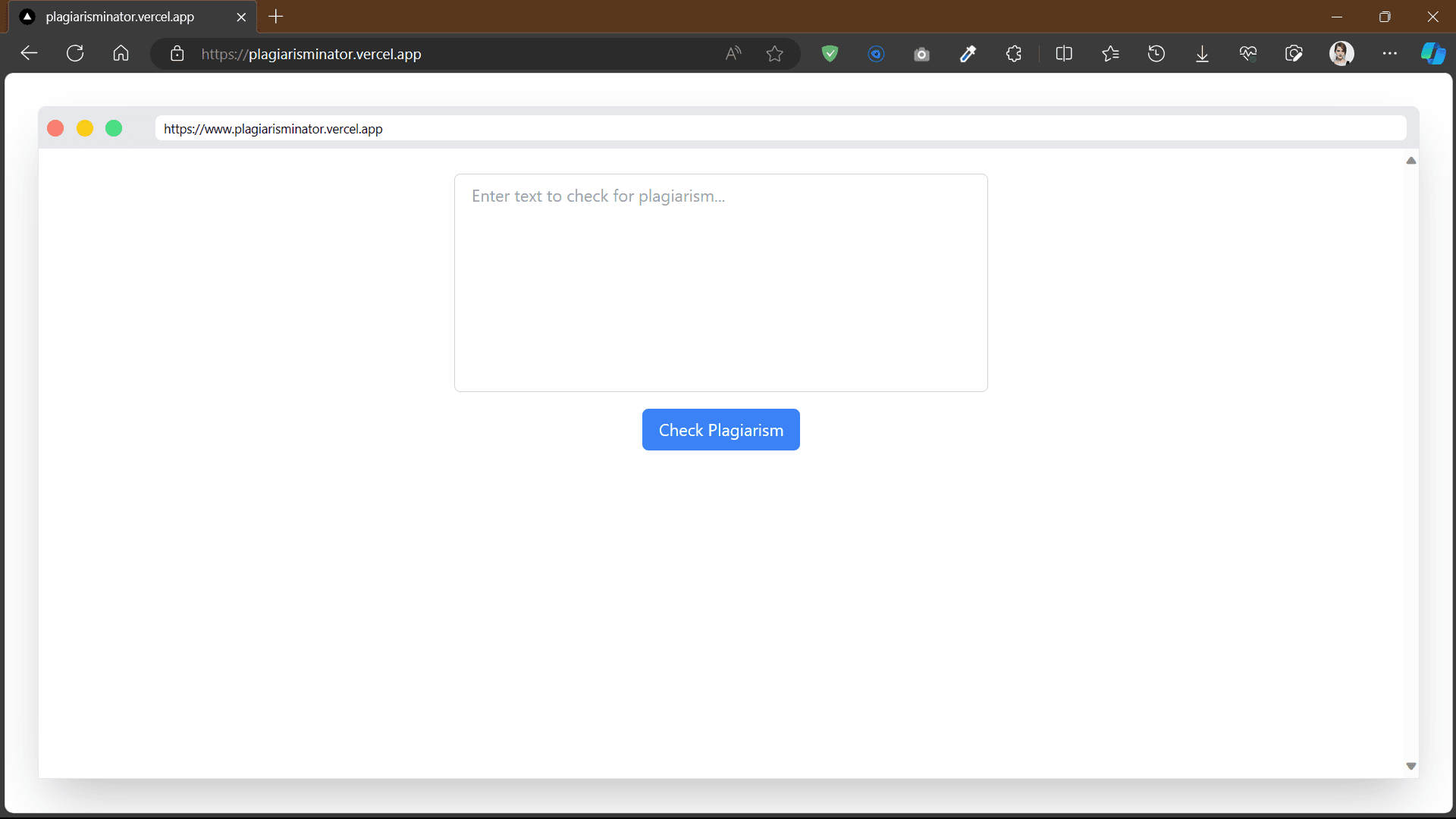Click the scroll down arrow on page
This screenshot has height=819, width=1456.
tap(1410, 766)
